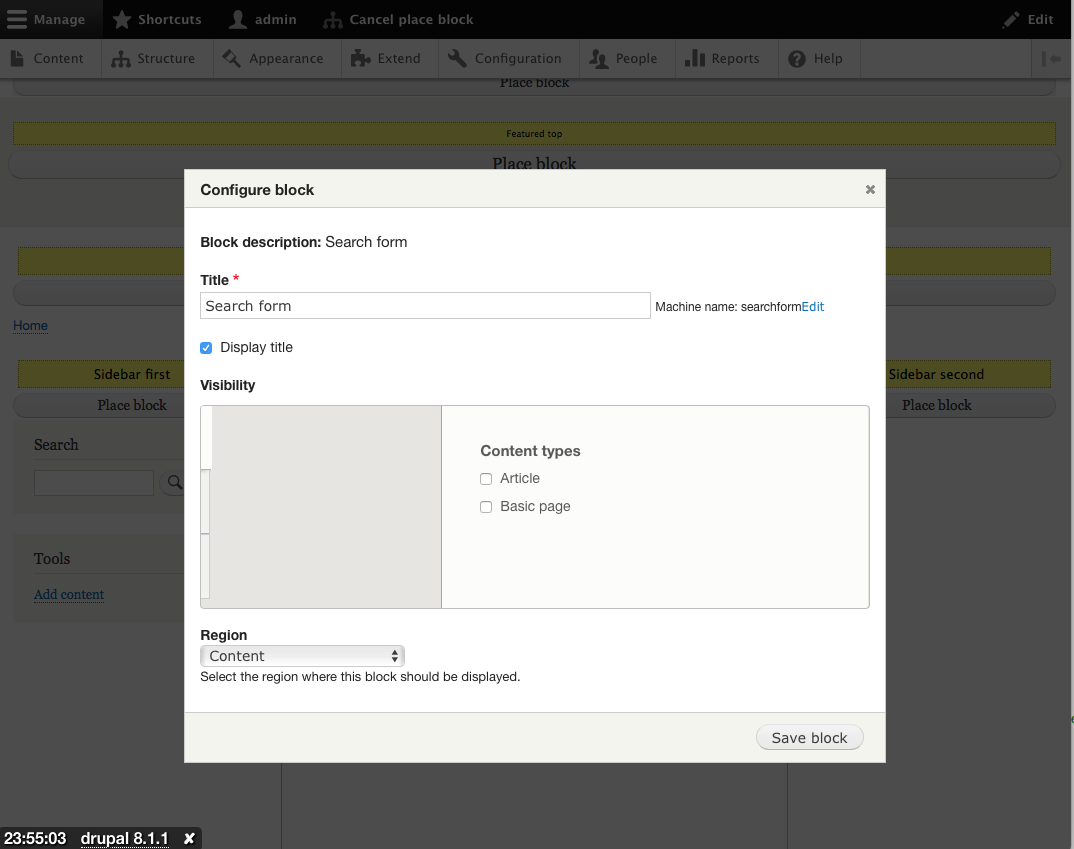The height and width of the screenshot is (849, 1074).
Task: Click the Shortcuts star icon
Action: click(x=121, y=19)
